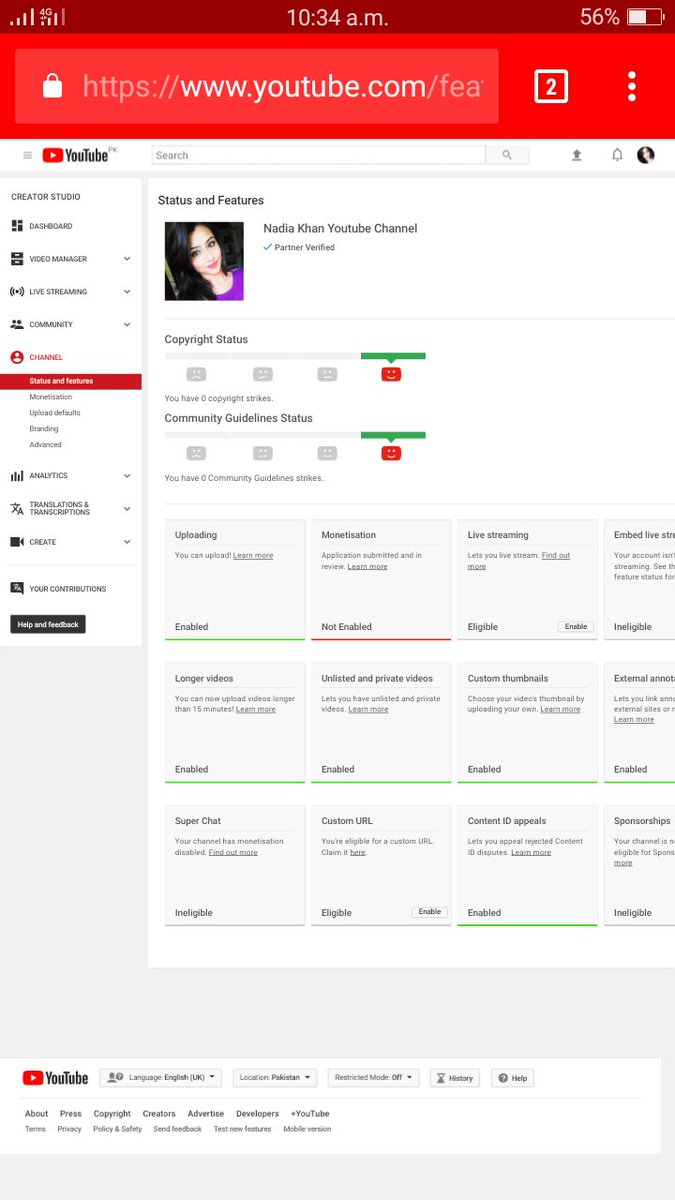Click the footer YouTube logo
The width and height of the screenshot is (675, 1200).
[x=55, y=1078]
